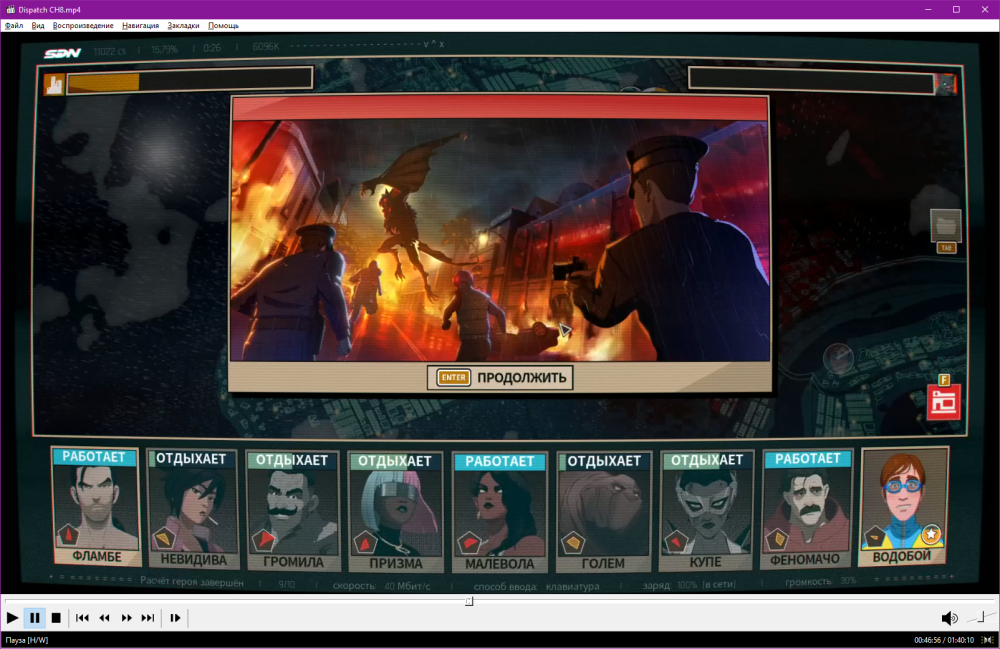Rewind the video playback
Viewport: 1000px width, 649px height.
(104, 618)
